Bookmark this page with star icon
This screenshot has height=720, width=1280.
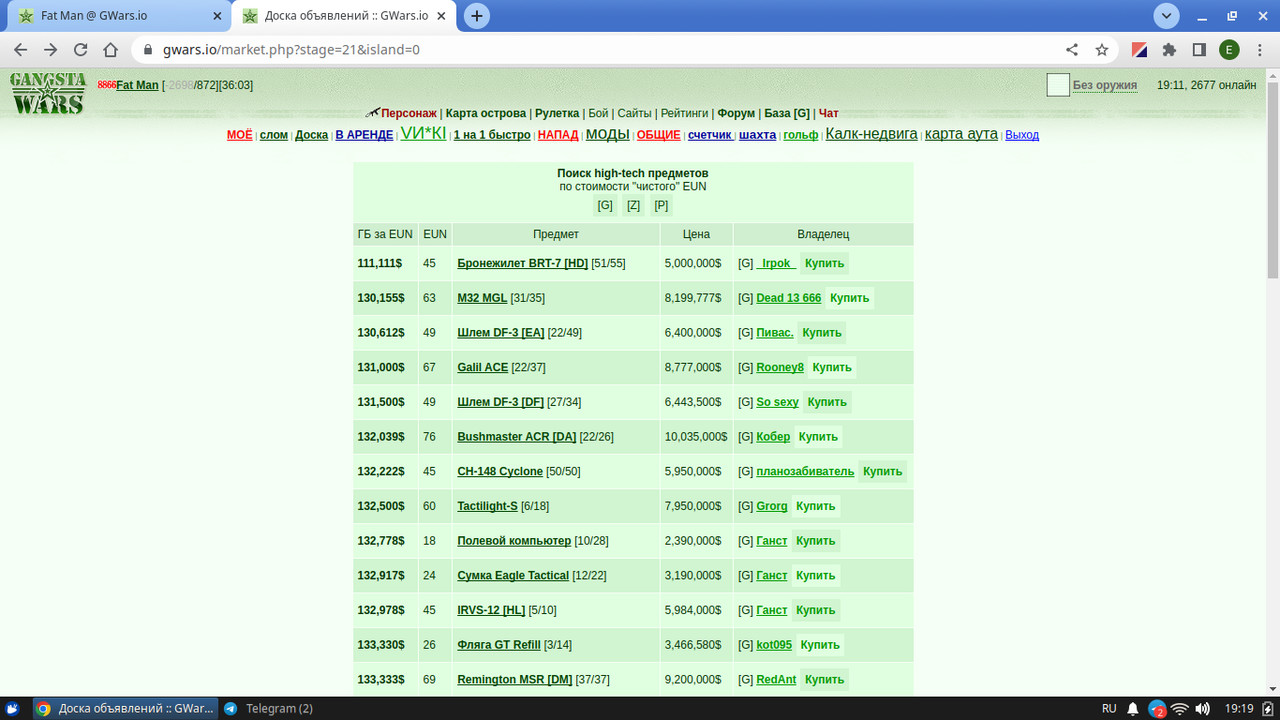pos(1102,49)
